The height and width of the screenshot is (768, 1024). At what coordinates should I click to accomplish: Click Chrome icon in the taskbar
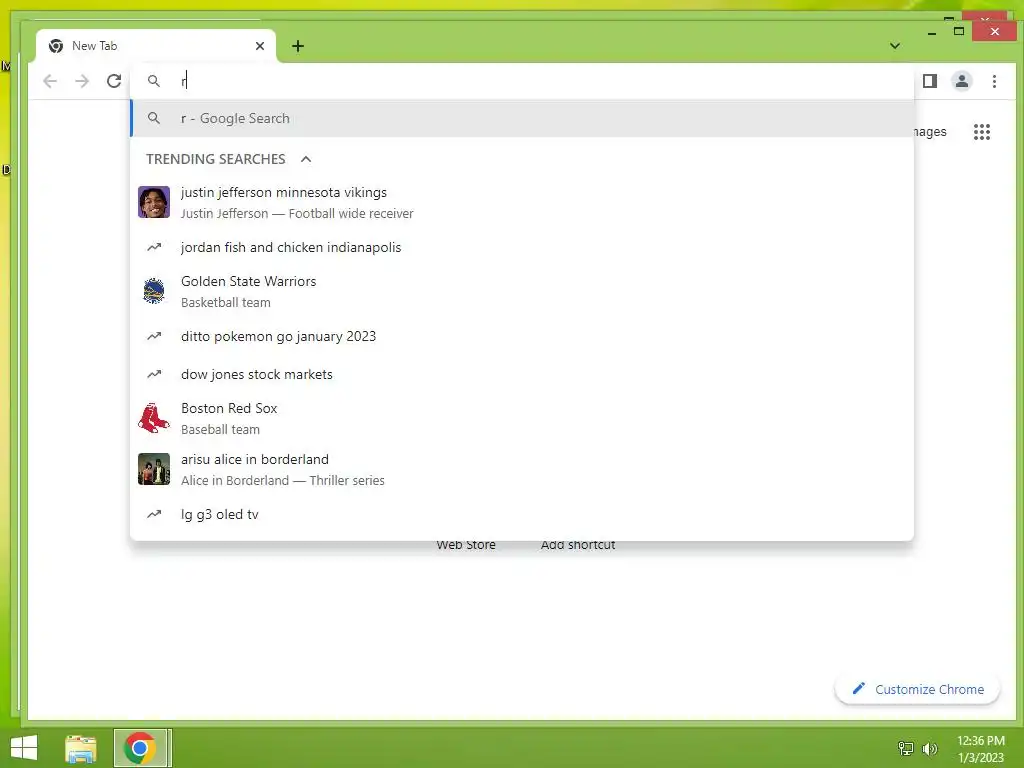click(140, 748)
